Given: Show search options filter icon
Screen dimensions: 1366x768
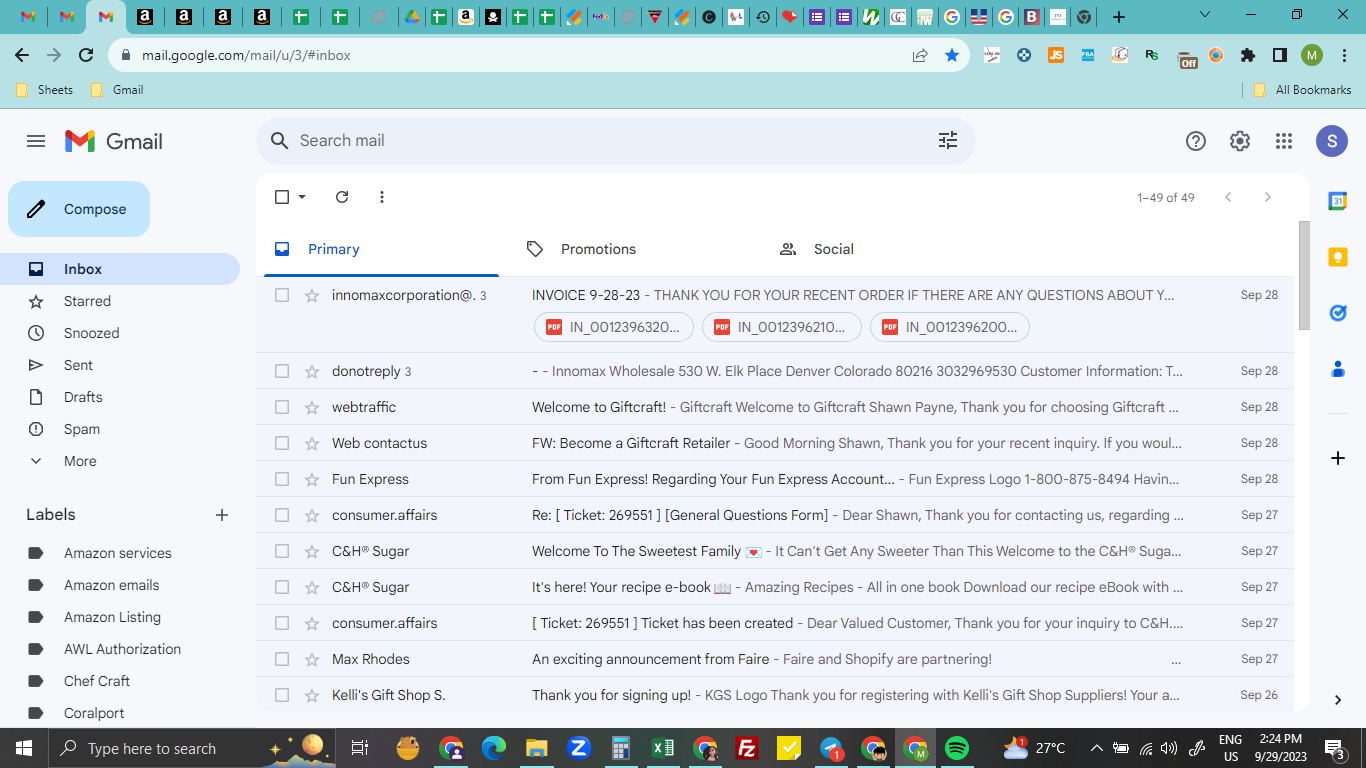Looking at the screenshot, I should click(x=948, y=141).
